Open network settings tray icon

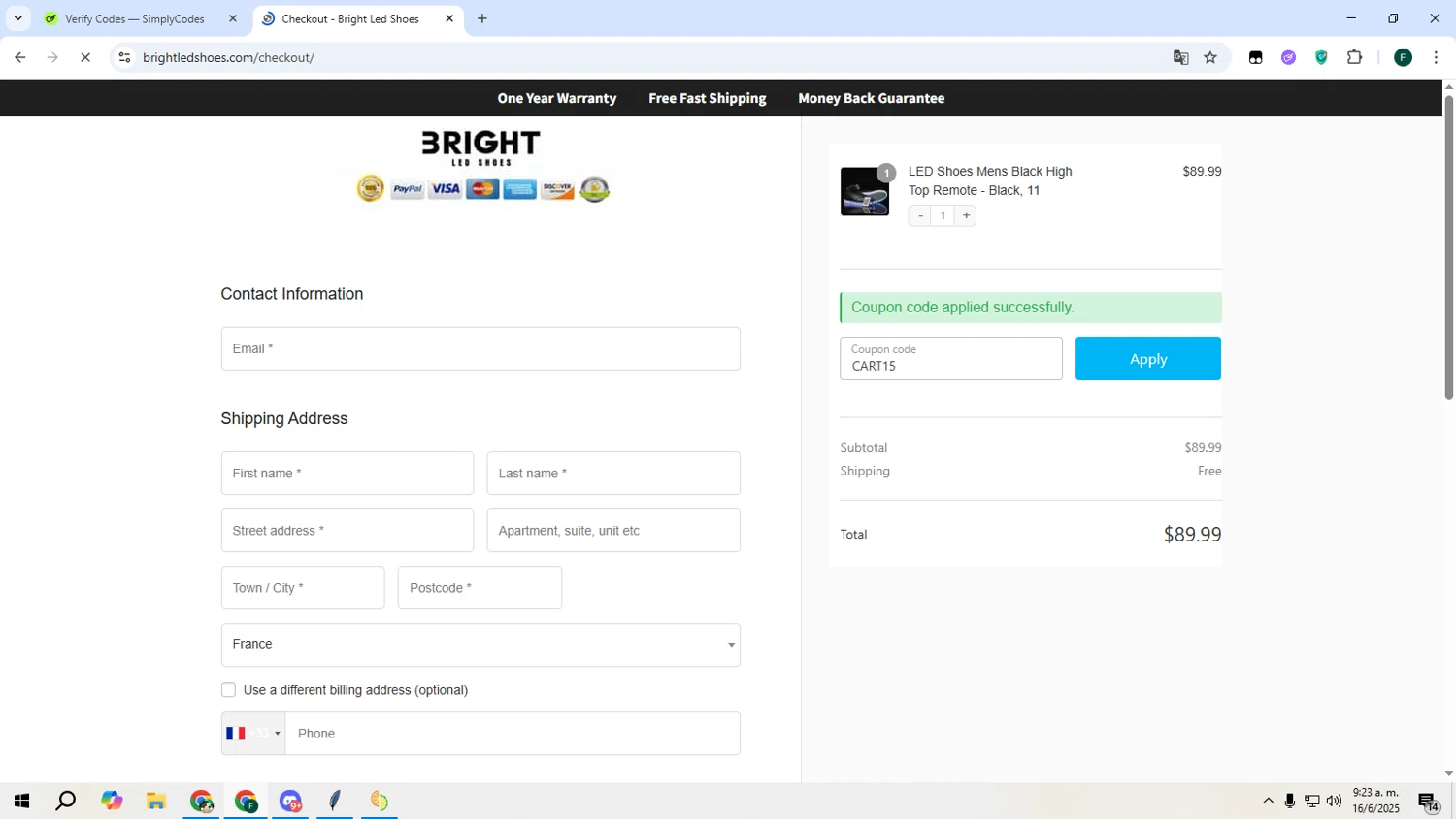tap(1312, 801)
